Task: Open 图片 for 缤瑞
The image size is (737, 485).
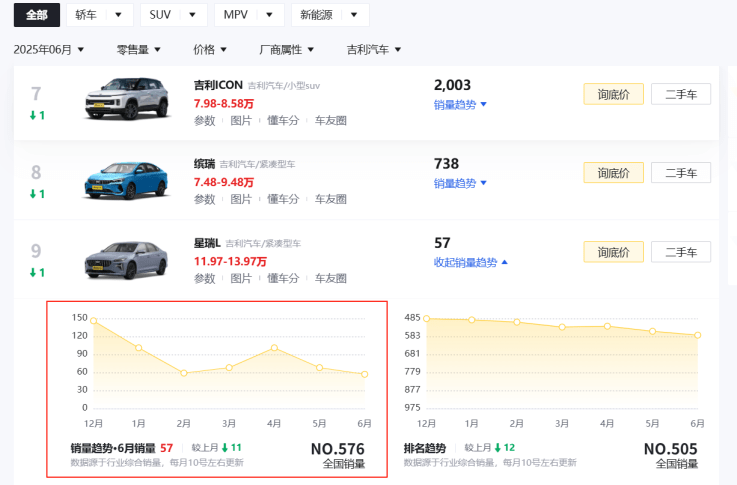Action: [x=241, y=199]
